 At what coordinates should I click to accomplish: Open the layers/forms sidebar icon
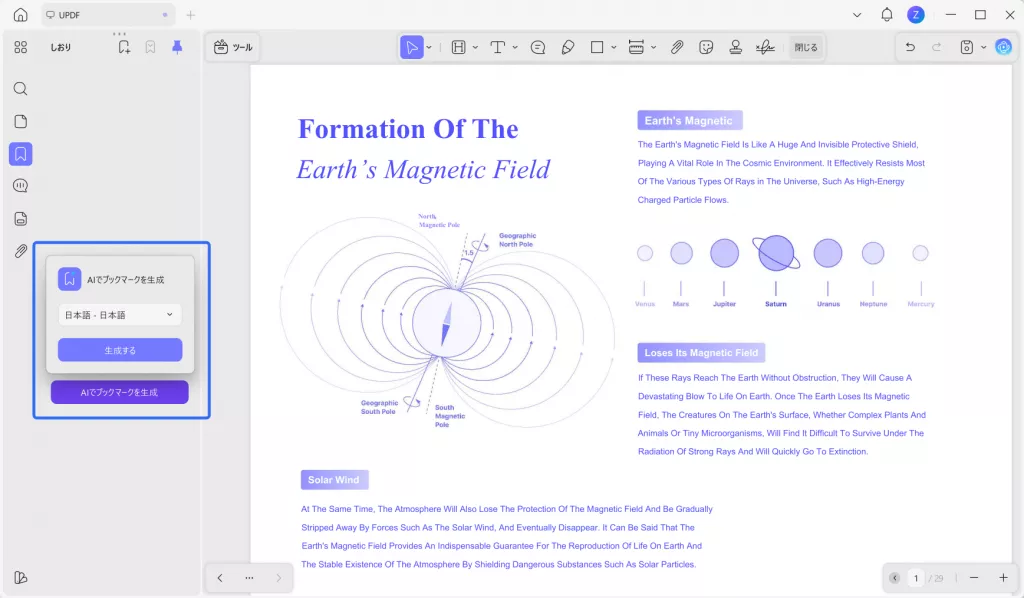[x=20, y=219]
